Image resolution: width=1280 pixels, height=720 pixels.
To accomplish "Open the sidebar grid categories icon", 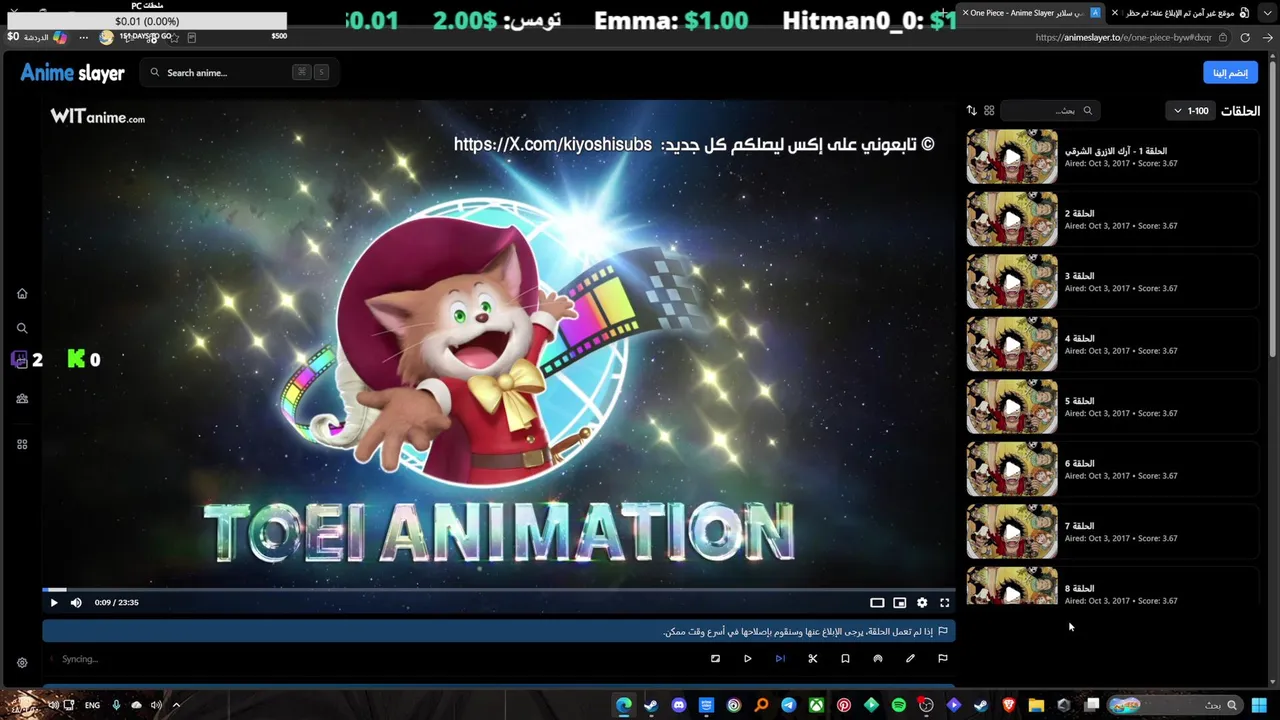I will [x=22, y=444].
